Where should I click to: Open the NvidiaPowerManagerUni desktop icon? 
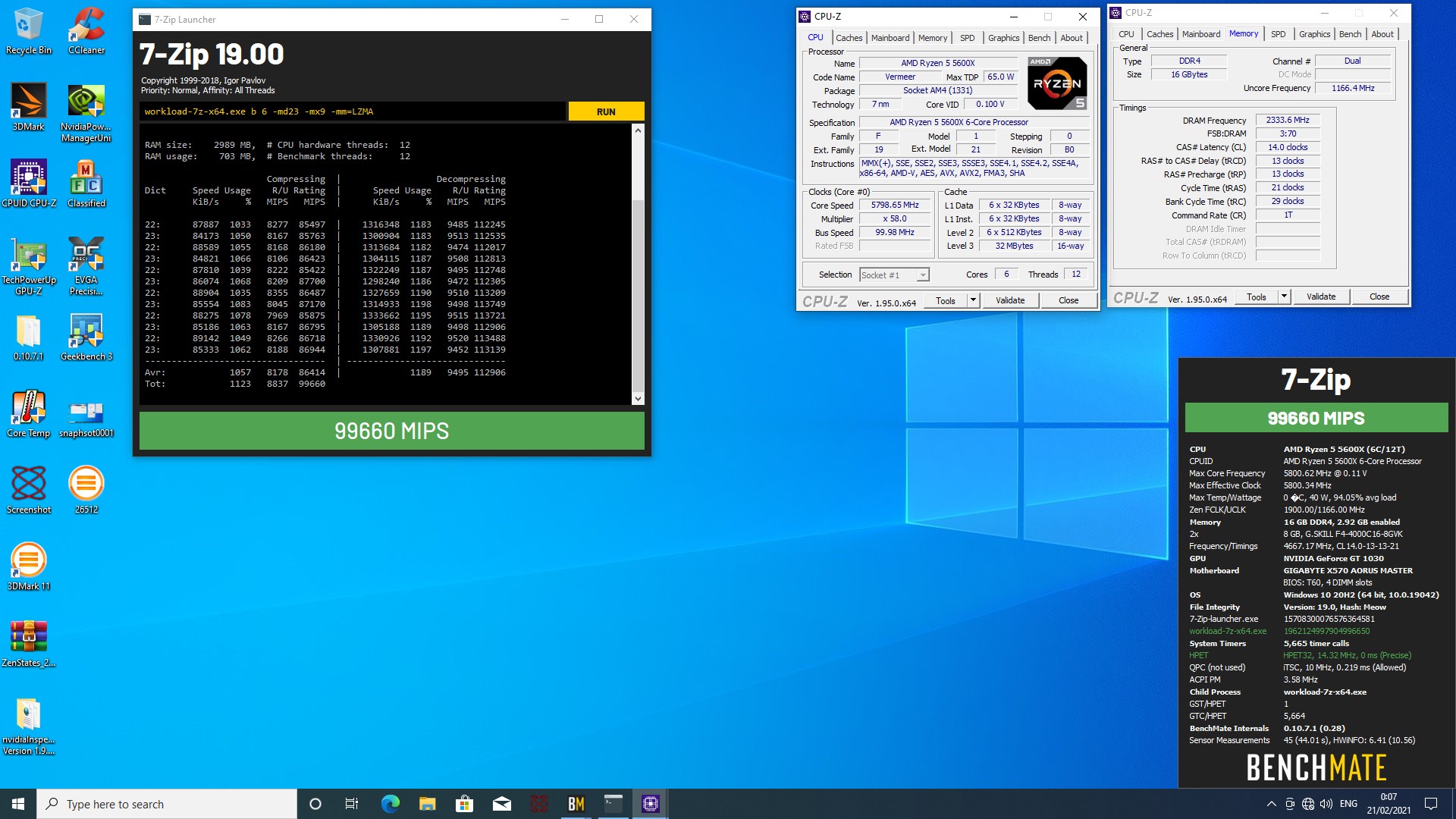pos(86,112)
